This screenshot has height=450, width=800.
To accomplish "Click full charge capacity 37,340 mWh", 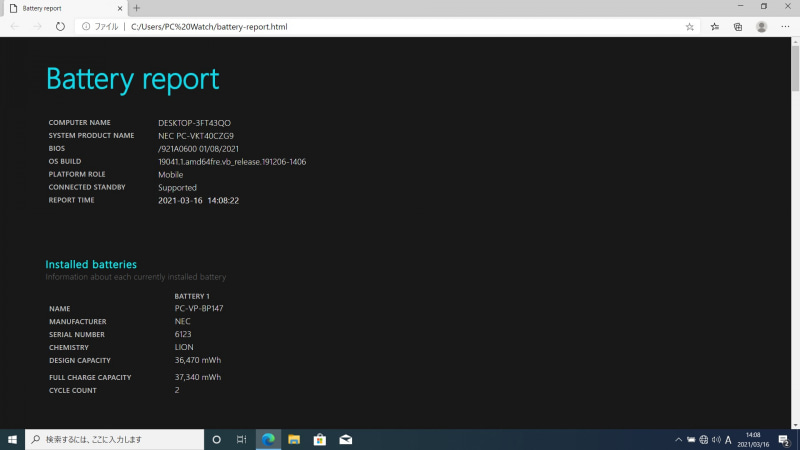I will (x=197, y=377).
